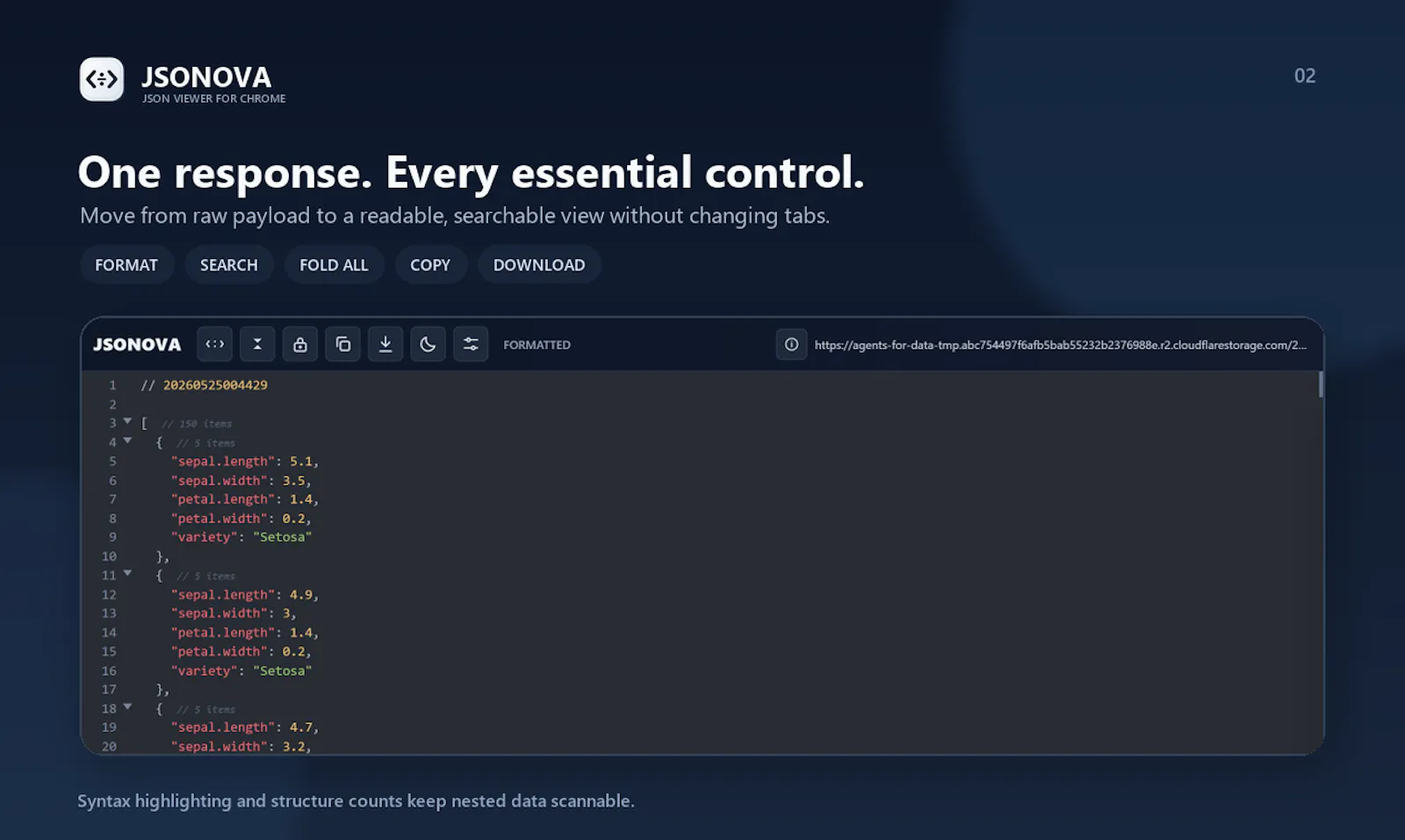Click "sepal.width": 3.2 on line 20
Image resolution: width=1405 pixels, height=840 pixels.
pyautogui.click(x=241, y=747)
